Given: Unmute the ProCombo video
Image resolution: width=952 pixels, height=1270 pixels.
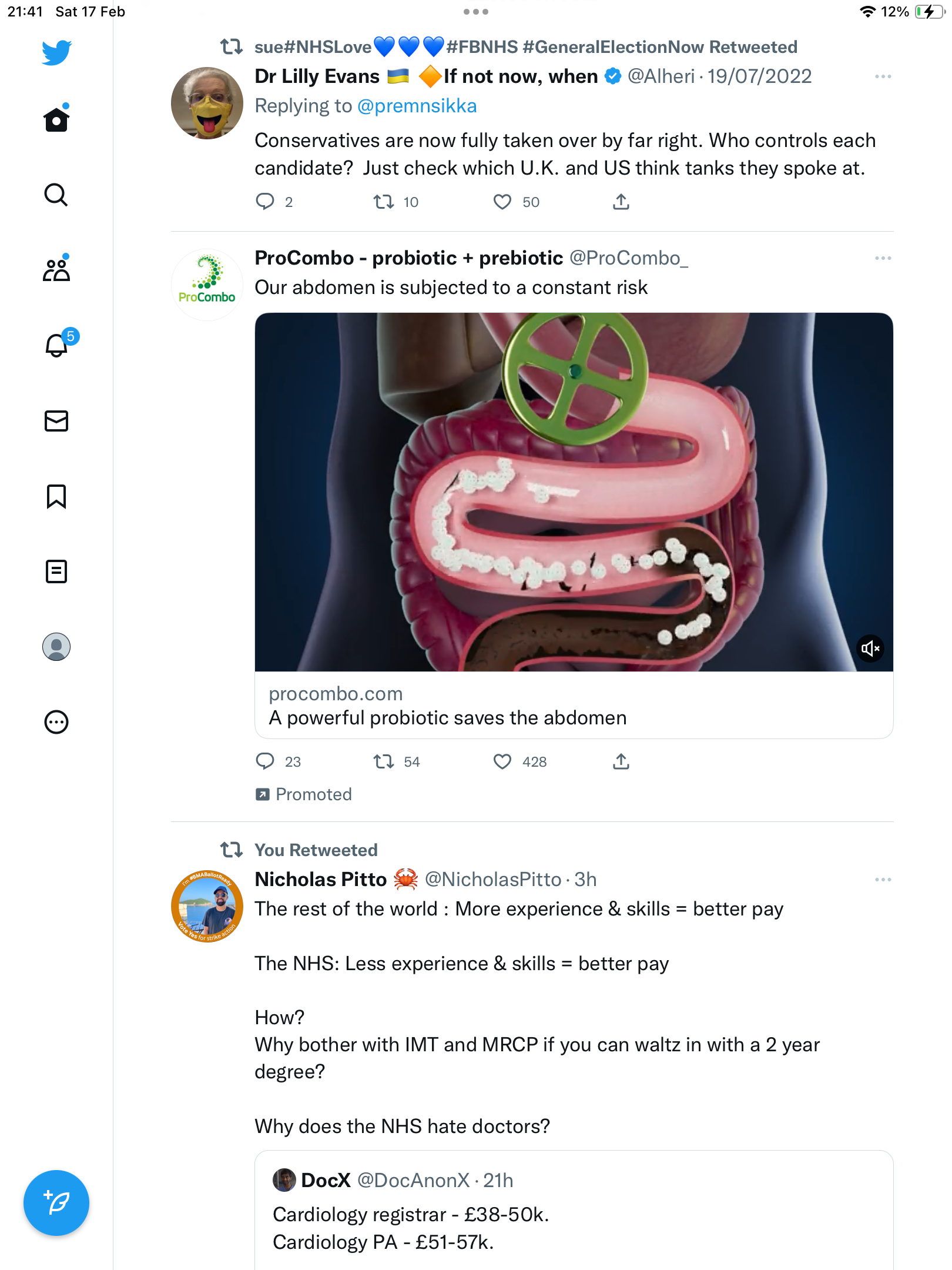Looking at the screenshot, I should click(x=870, y=649).
